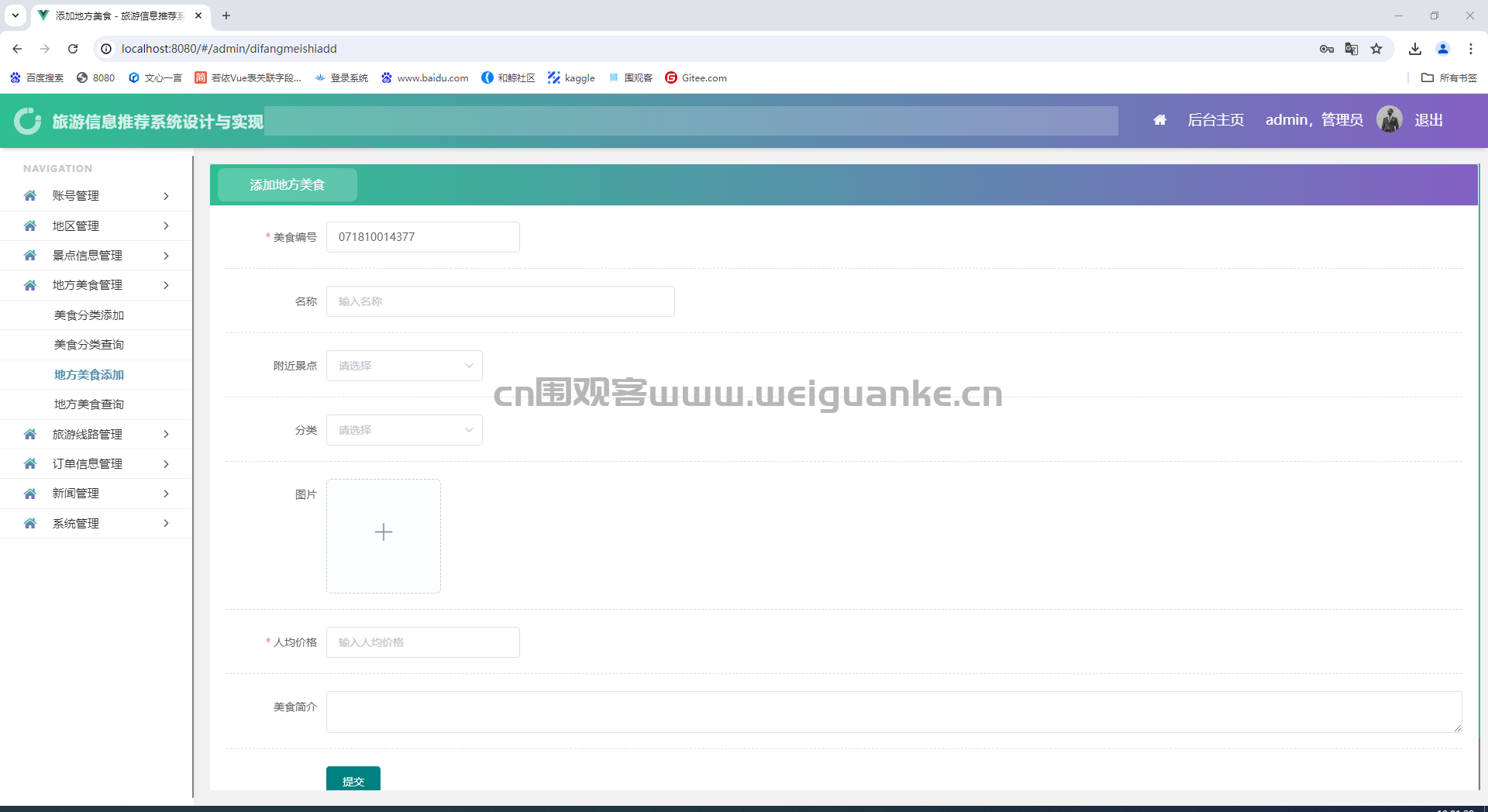
Task: Click the house icon next to 新闻管理
Action: 30,494
